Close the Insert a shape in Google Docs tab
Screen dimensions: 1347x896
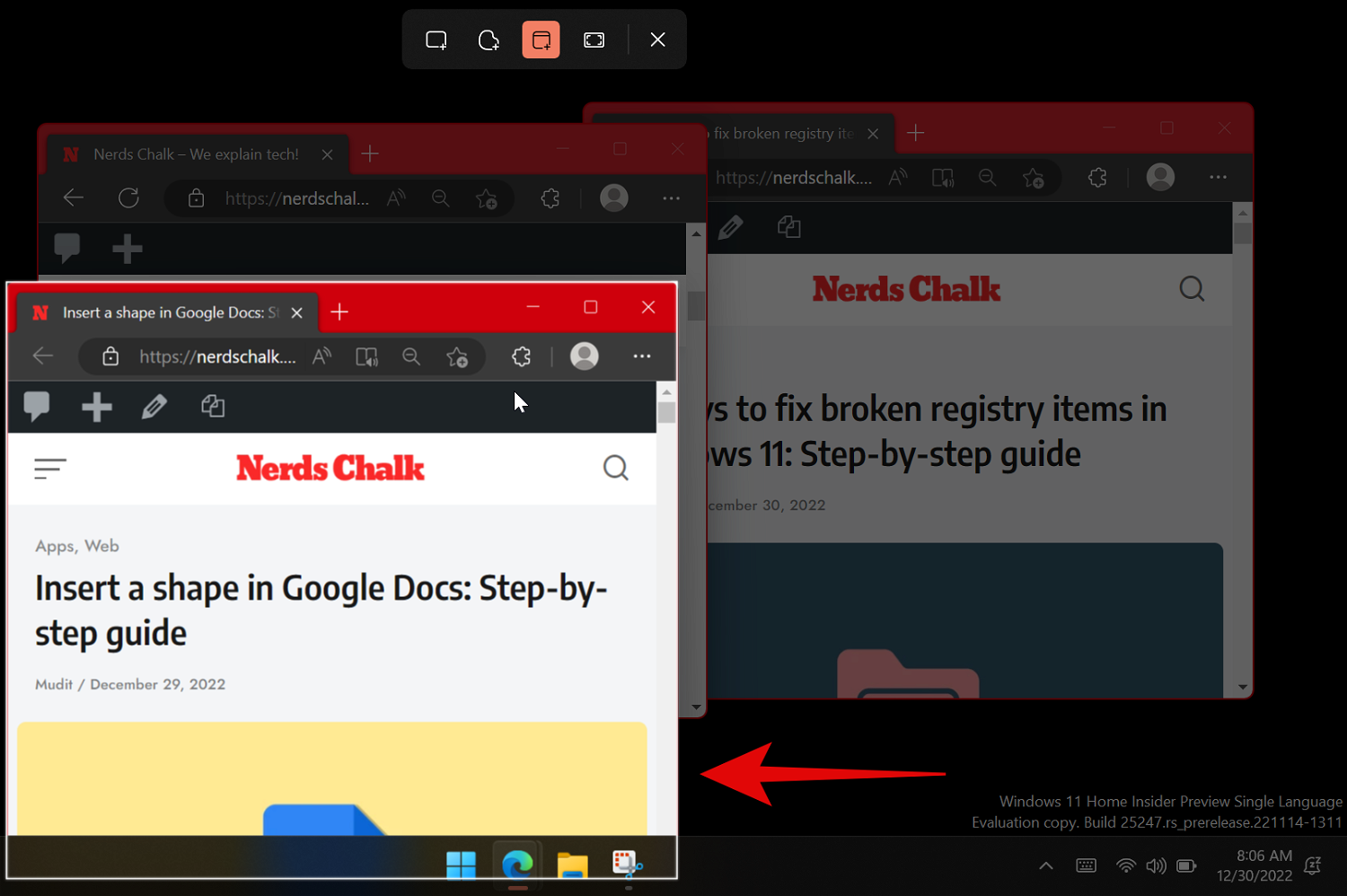pos(297,312)
